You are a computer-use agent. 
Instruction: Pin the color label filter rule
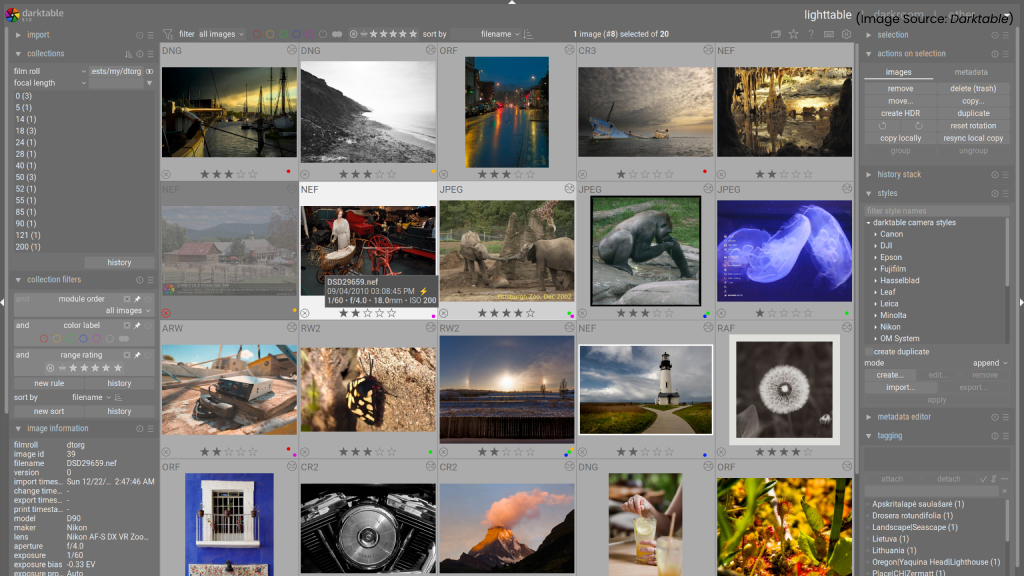[x=137, y=325]
